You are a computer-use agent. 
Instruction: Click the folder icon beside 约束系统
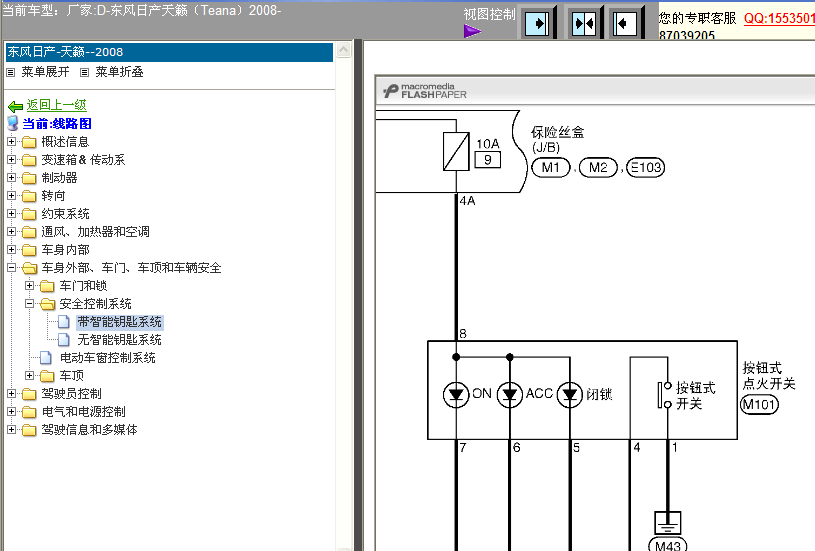coord(29,214)
